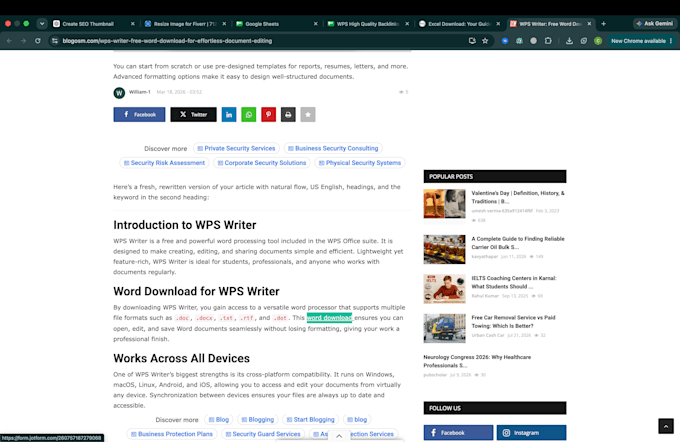Open Free Car Removal Service thumbnail
This screenshot has width=680, height=442.
445,328
